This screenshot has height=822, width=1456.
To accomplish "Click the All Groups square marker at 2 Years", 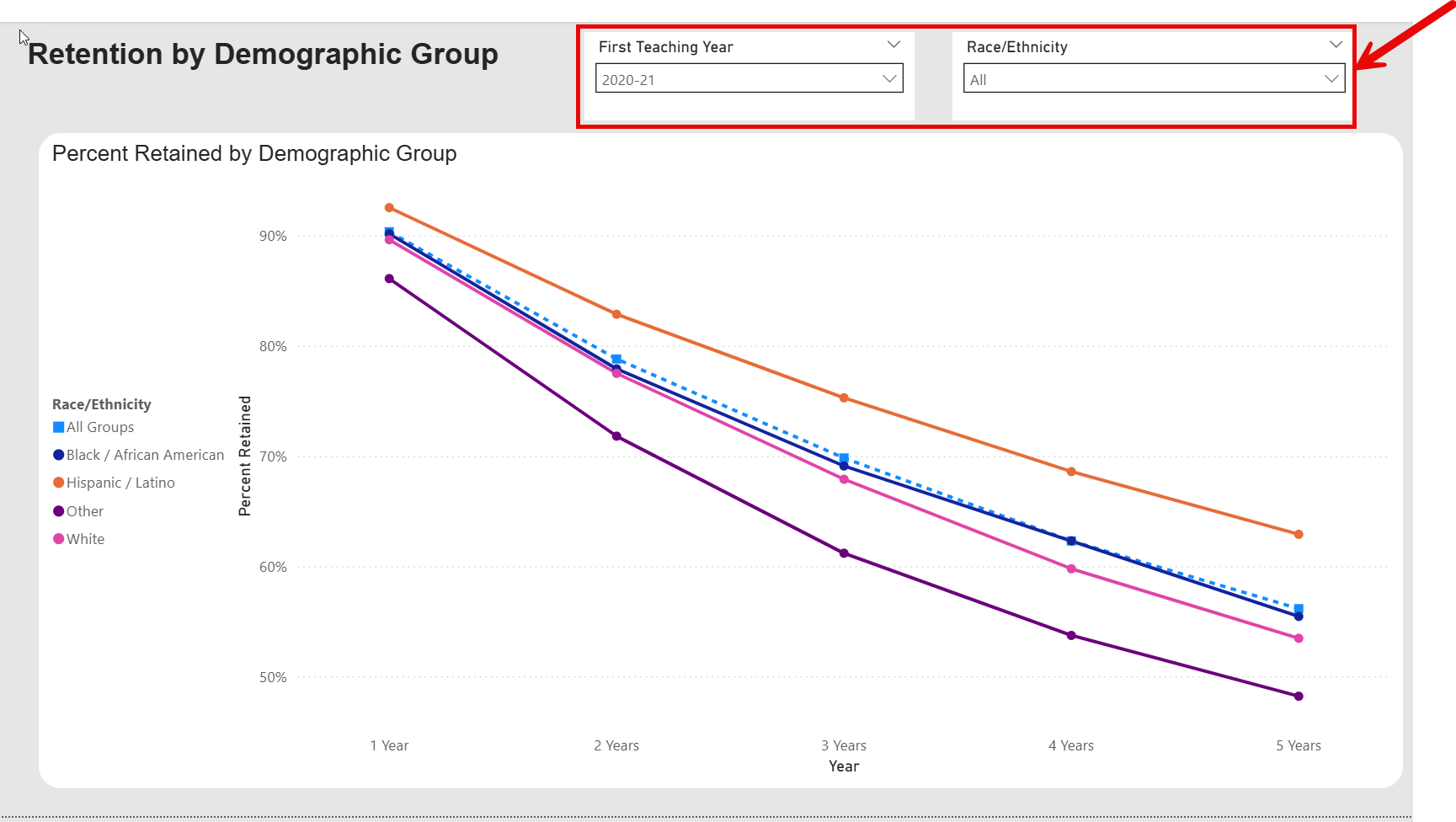I will (616, 359).
